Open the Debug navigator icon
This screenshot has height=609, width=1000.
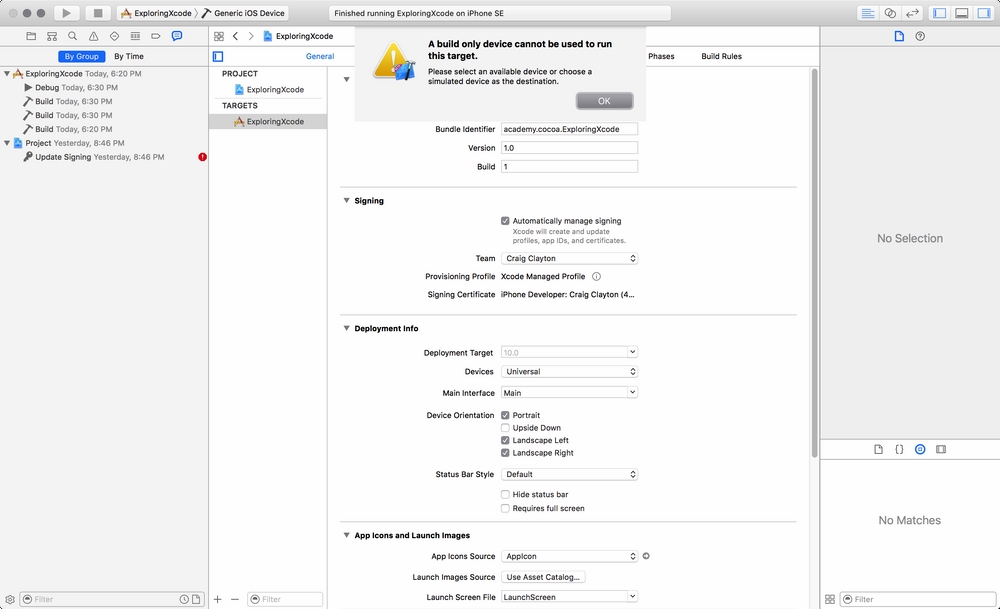tap(135, 36)
